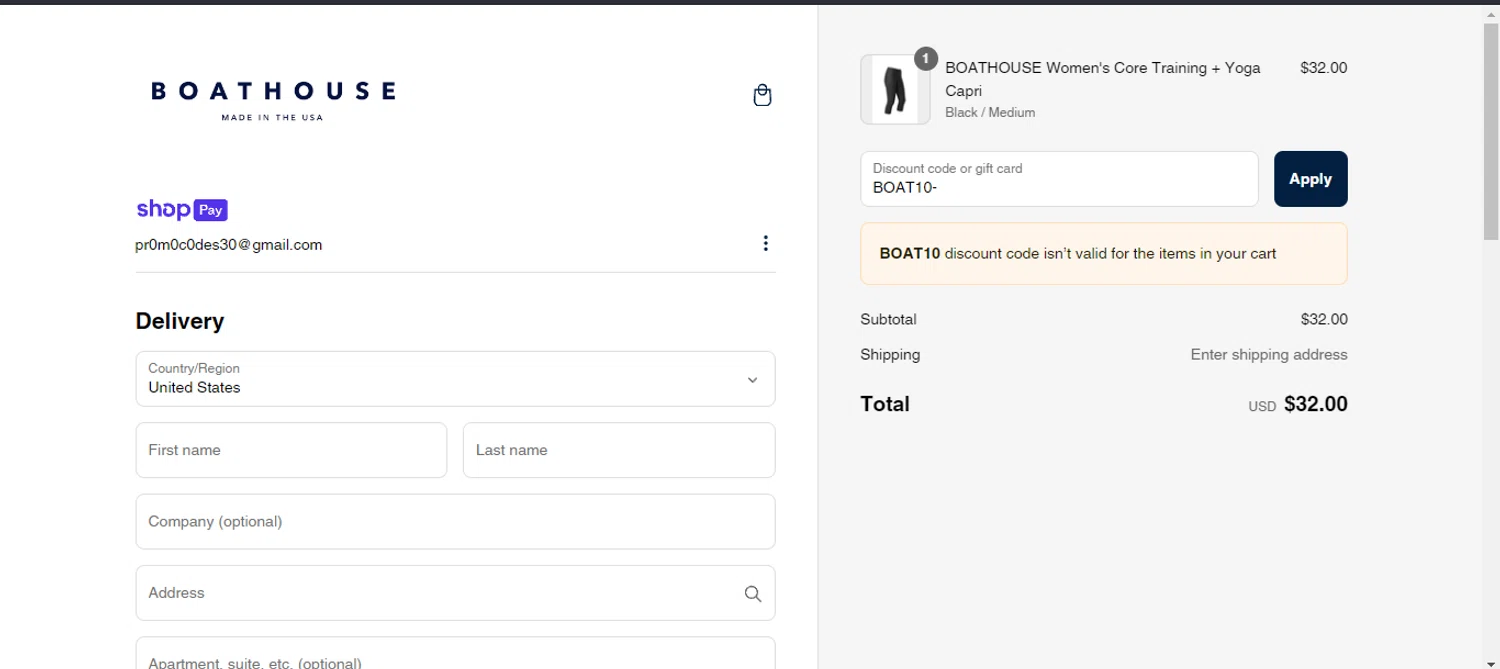The image size is (1500, 669).
Task: Click the Last name field
Action: (619, 450)
